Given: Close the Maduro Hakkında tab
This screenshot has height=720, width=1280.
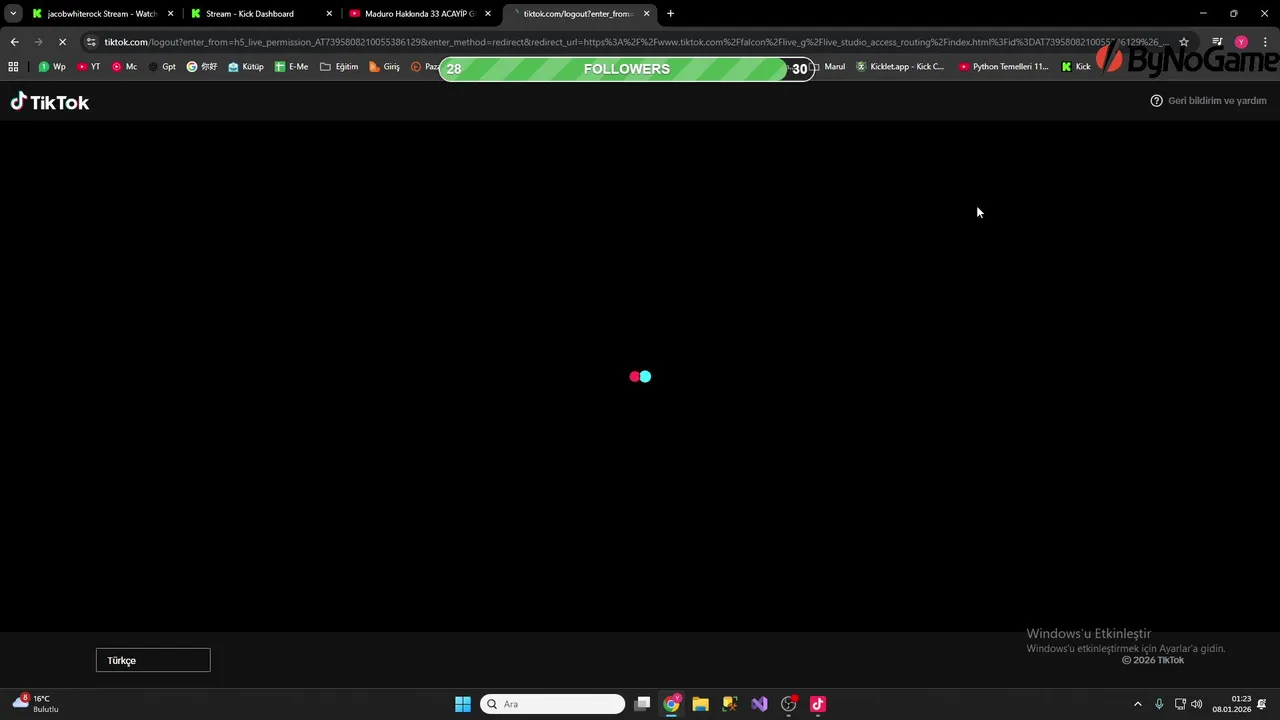Looking at the screenshot, I should (x=488, y=14).
